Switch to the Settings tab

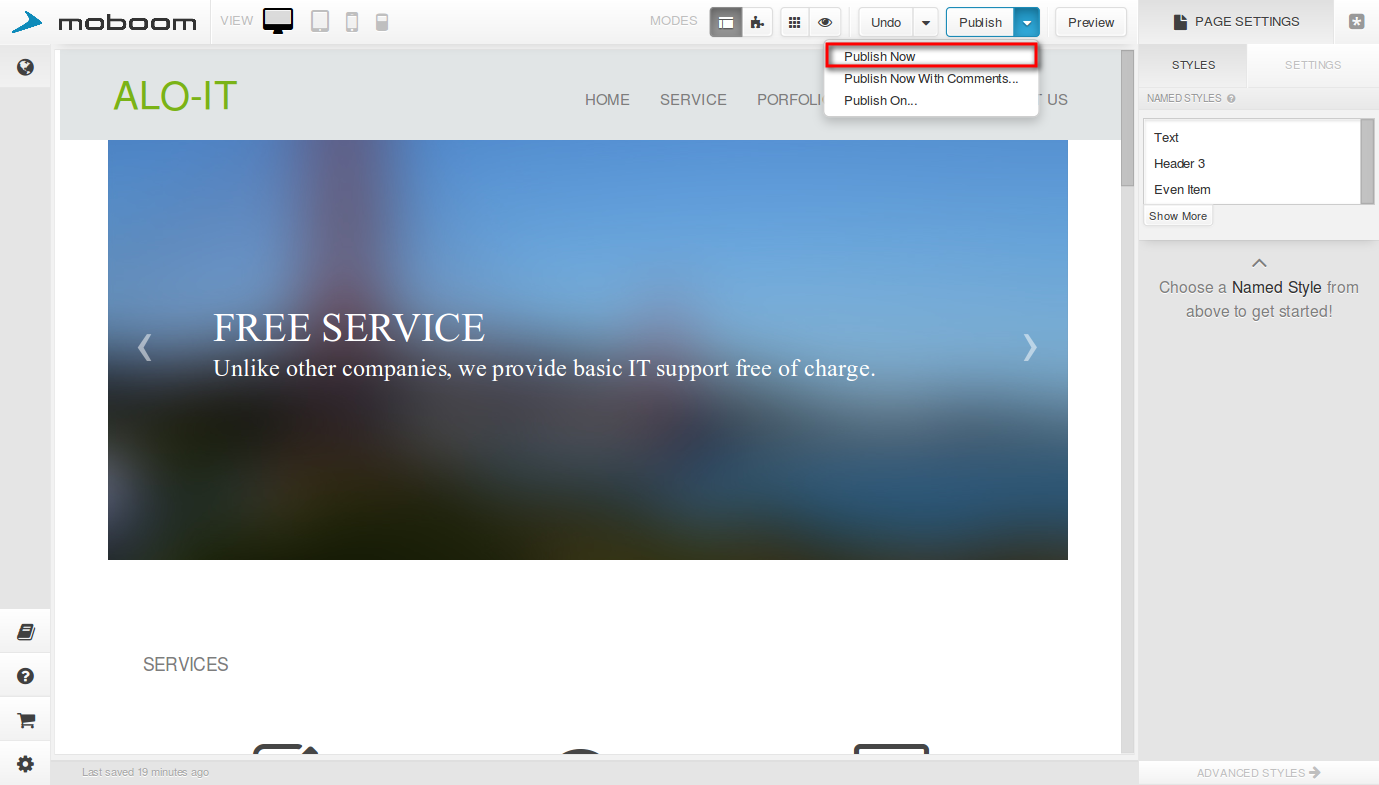click(x=1313, y=65)
